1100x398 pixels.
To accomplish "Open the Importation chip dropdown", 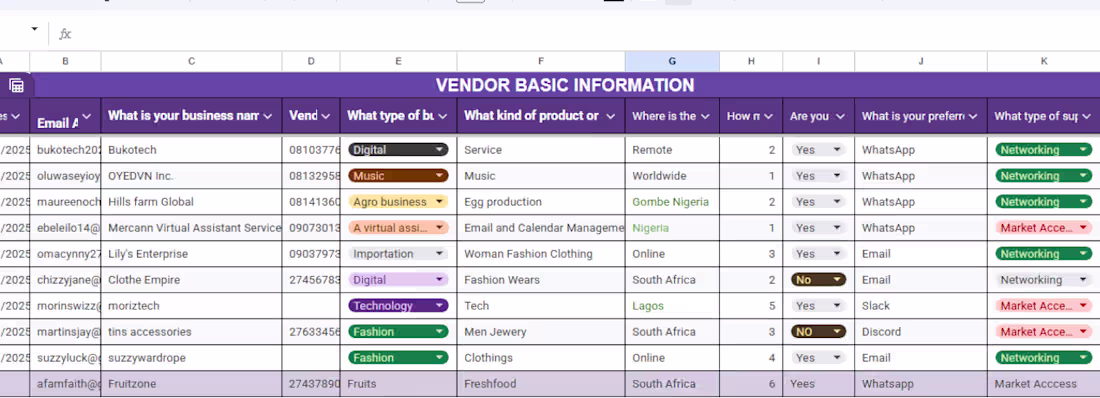I will [x=398, y=254].
